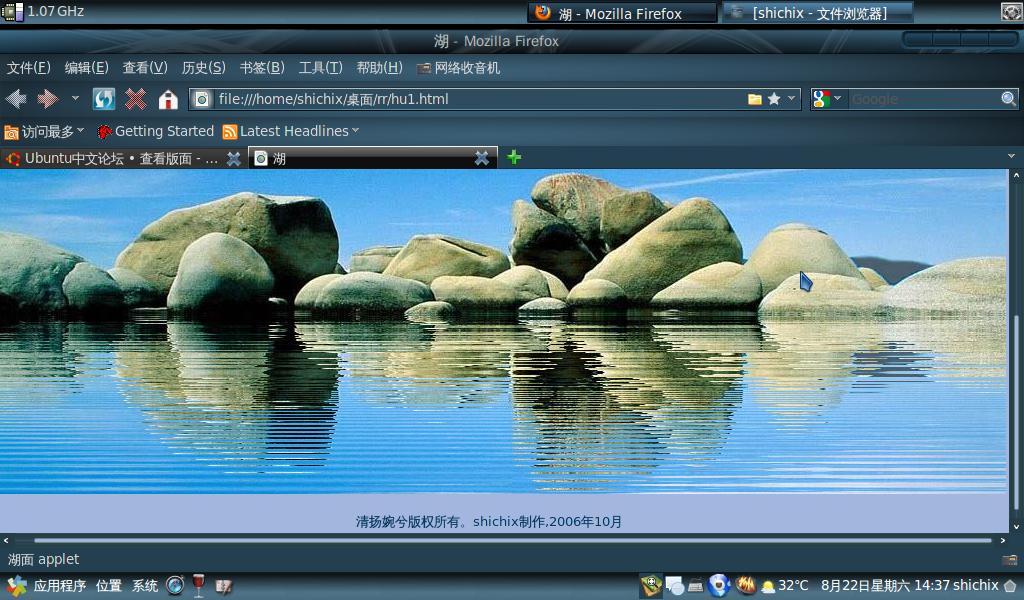Screen dimensions: 1024x600
Task: Click the blue round tray icon
Action: pos(719,586)
